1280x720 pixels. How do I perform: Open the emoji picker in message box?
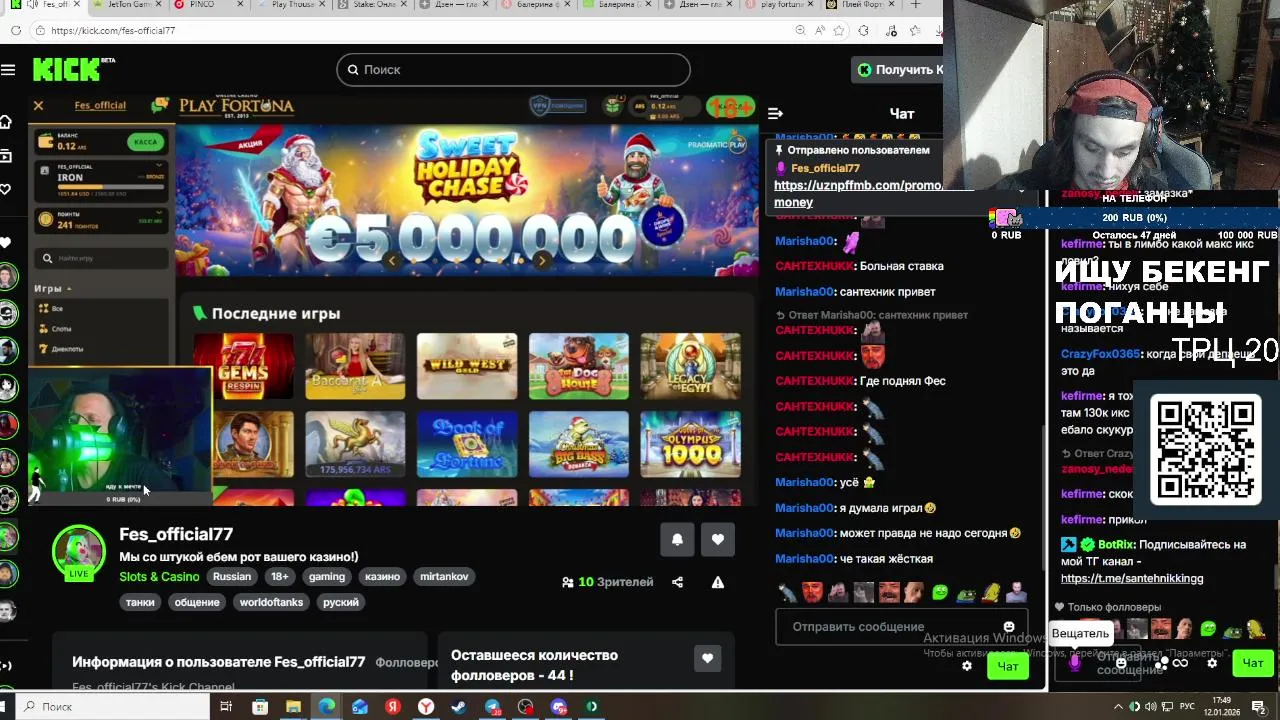(1009, 627)
